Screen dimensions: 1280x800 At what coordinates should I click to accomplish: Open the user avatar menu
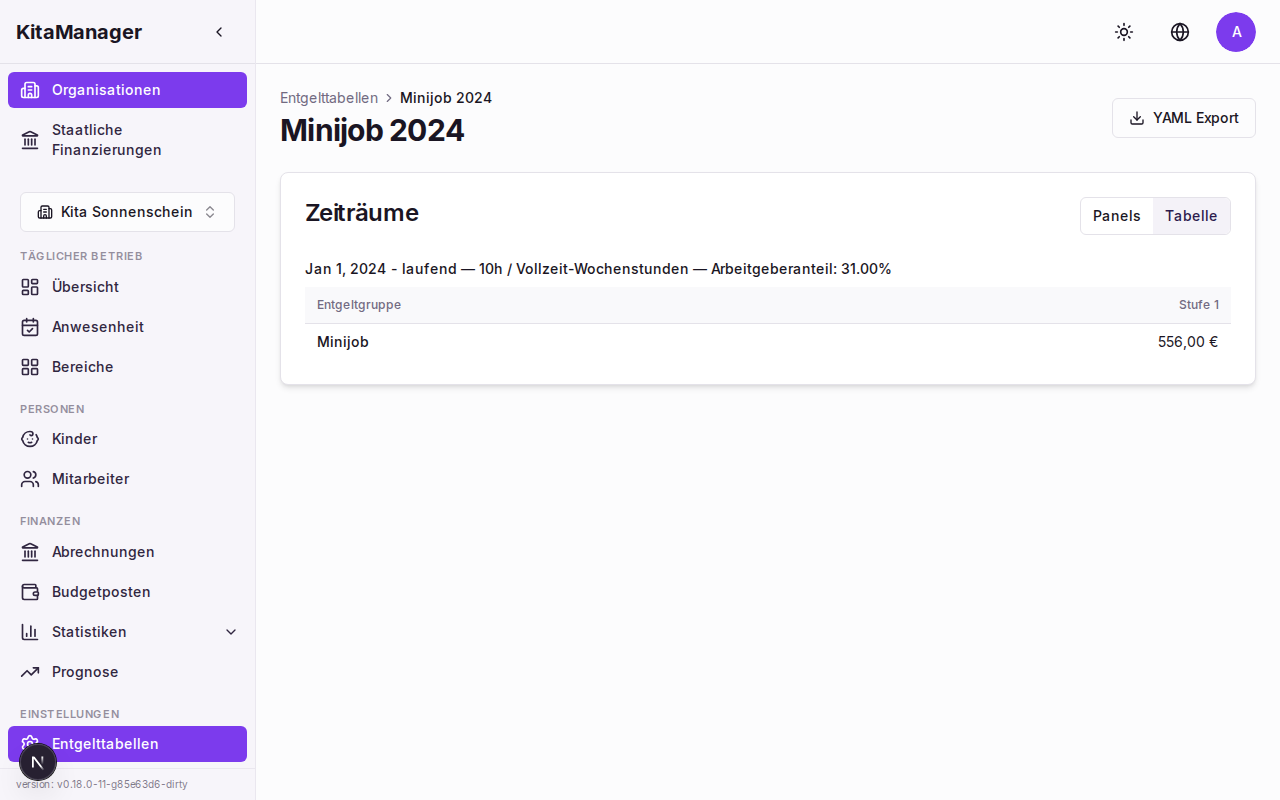click(x=1236, y=32)
